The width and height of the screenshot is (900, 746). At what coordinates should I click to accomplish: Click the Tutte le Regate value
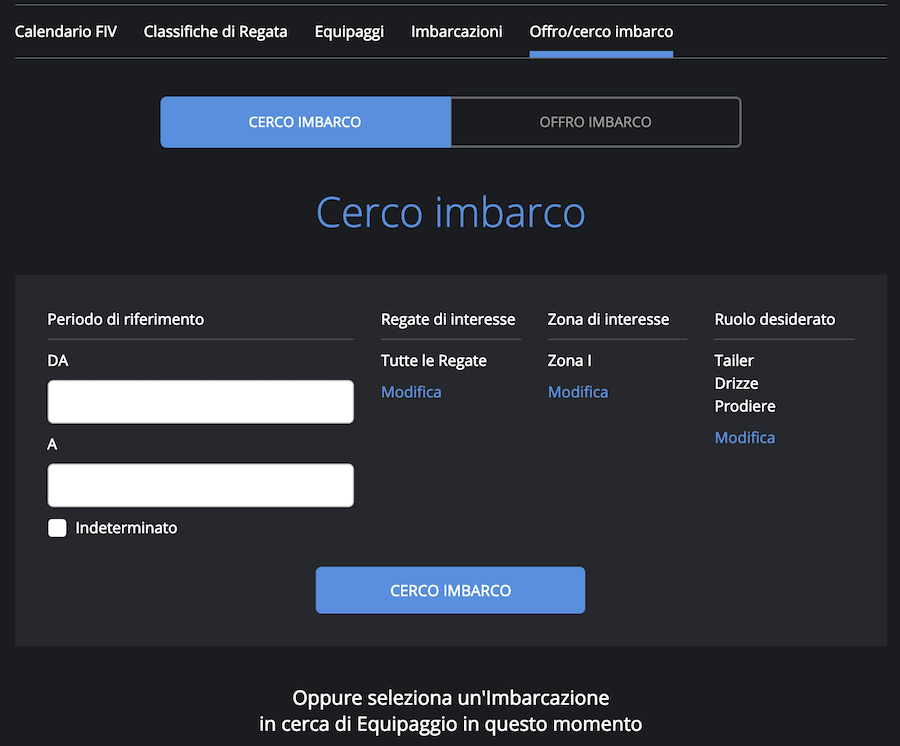[434, 360]
